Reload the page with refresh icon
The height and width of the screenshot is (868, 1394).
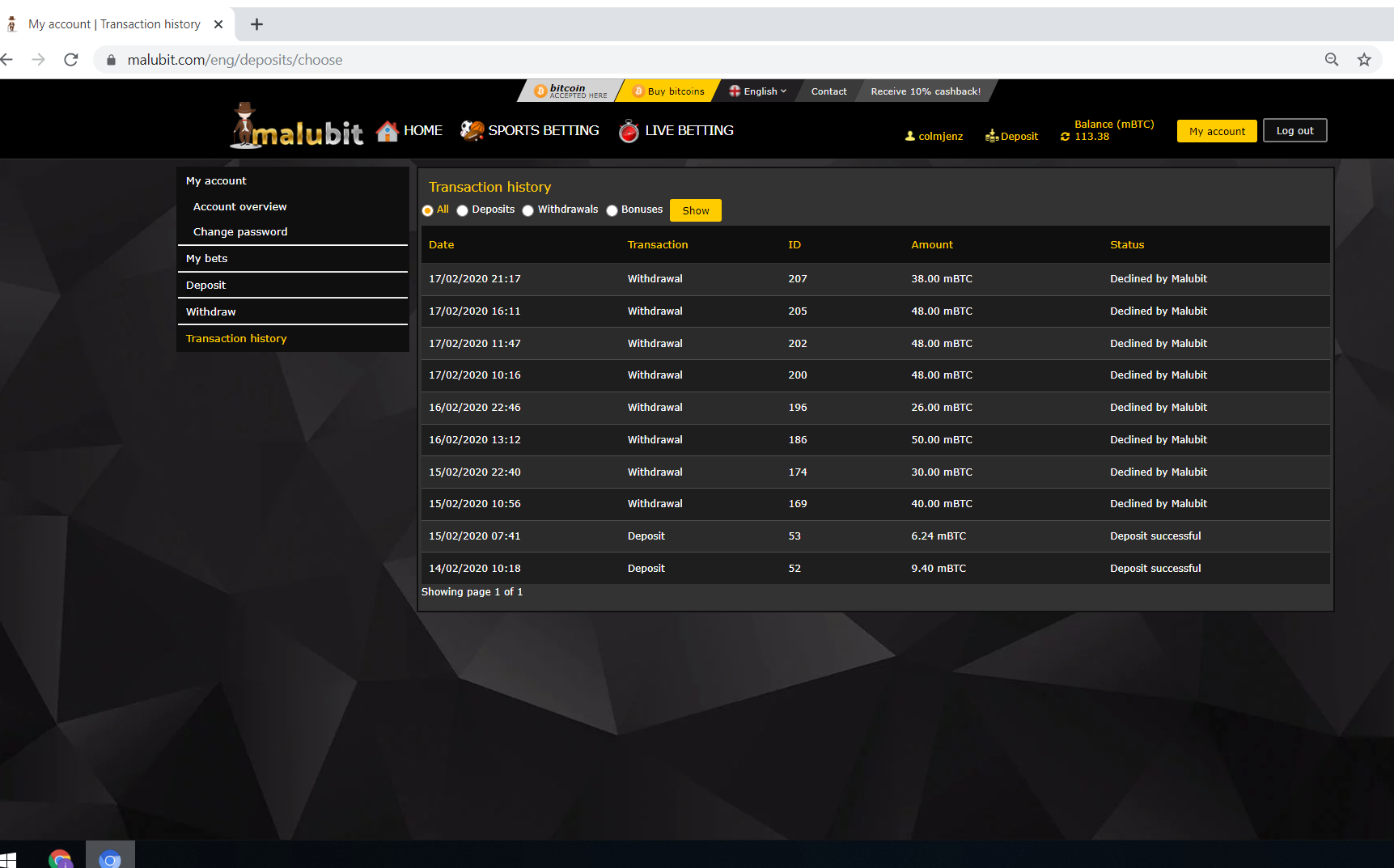[71, 60]
